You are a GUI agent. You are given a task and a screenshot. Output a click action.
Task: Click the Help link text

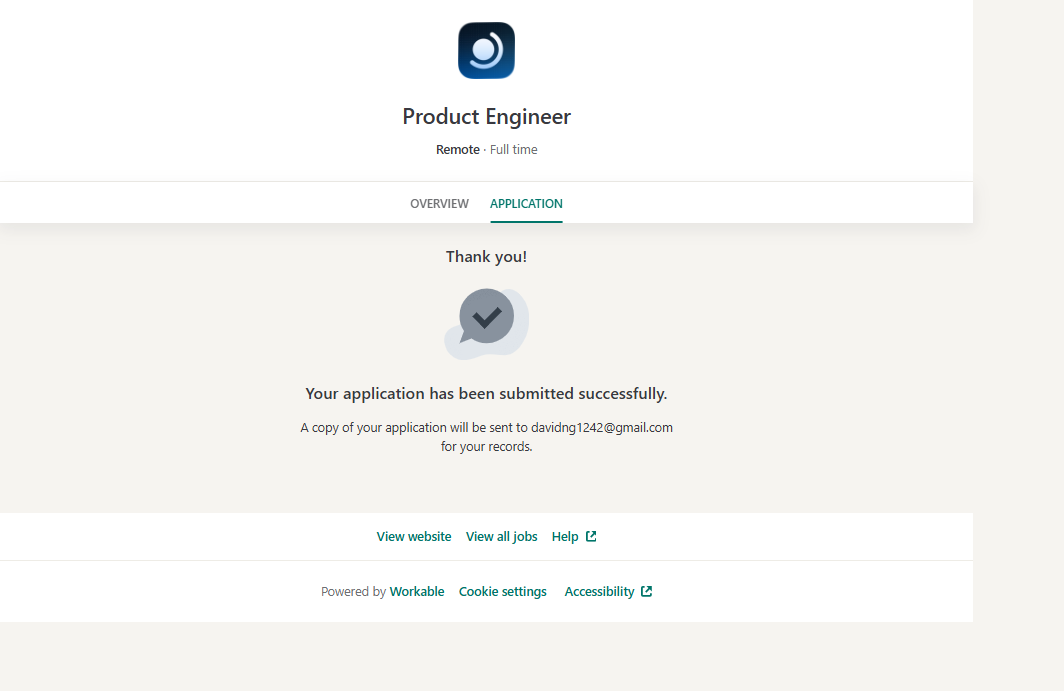[x=565, y=537]
